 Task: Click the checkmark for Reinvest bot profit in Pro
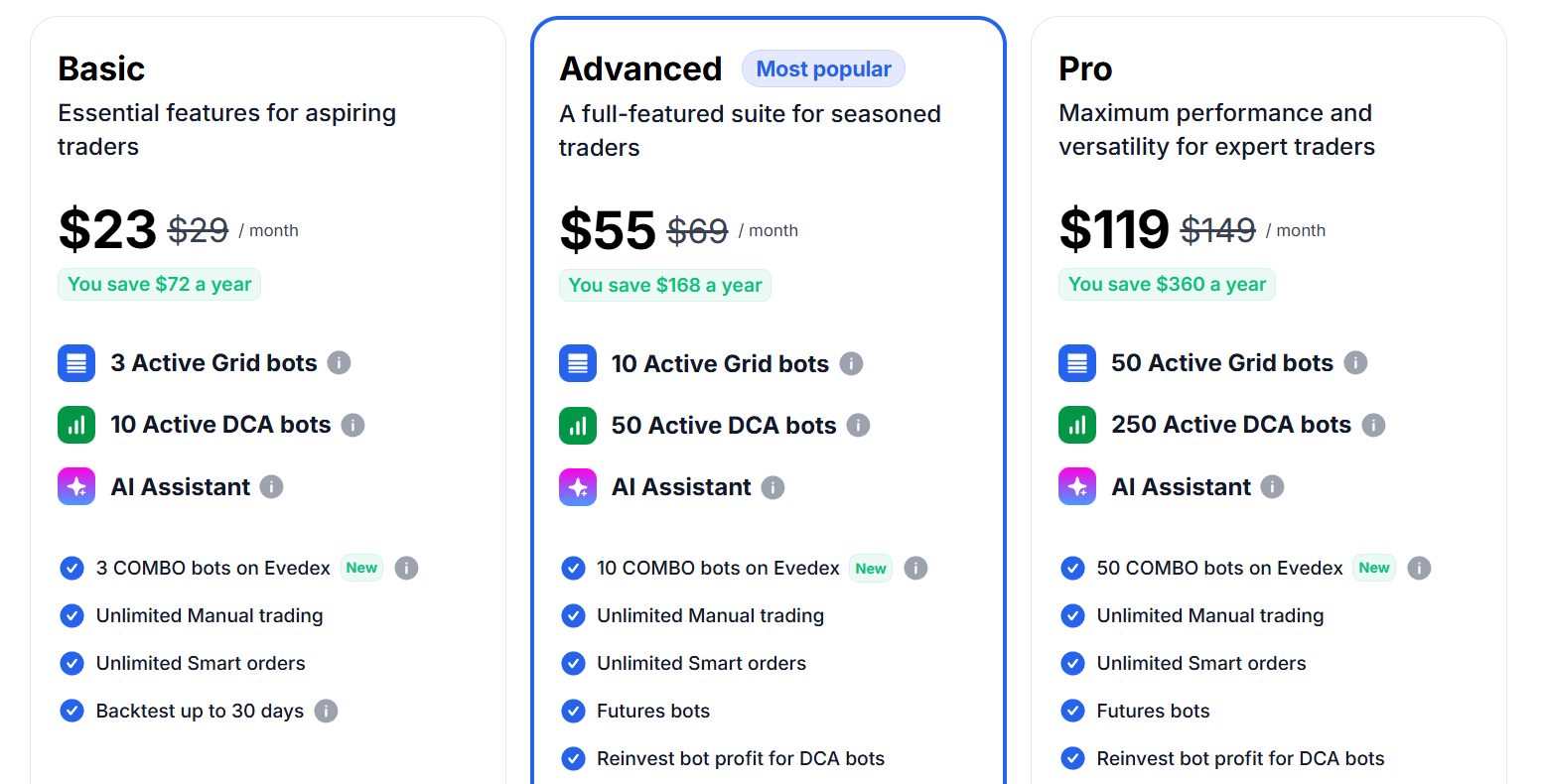[1072, 758]
